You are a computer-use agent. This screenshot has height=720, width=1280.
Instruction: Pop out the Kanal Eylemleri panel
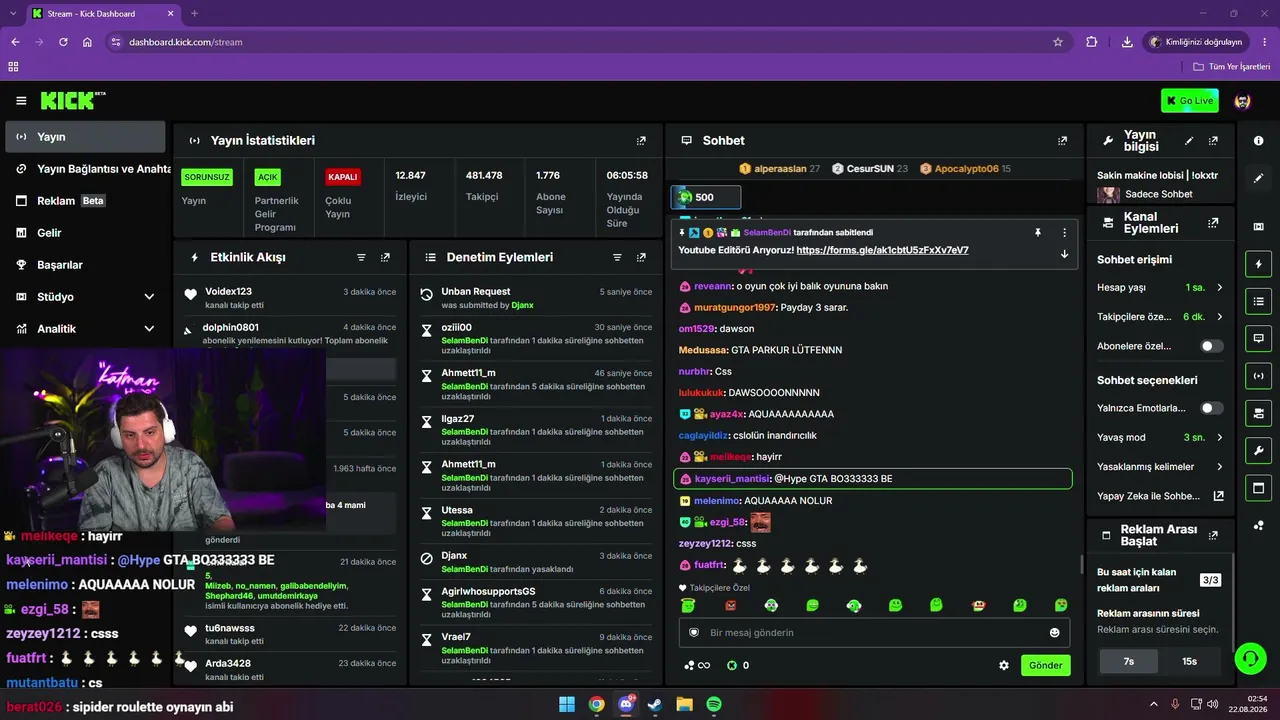(x=1213, y=223)
